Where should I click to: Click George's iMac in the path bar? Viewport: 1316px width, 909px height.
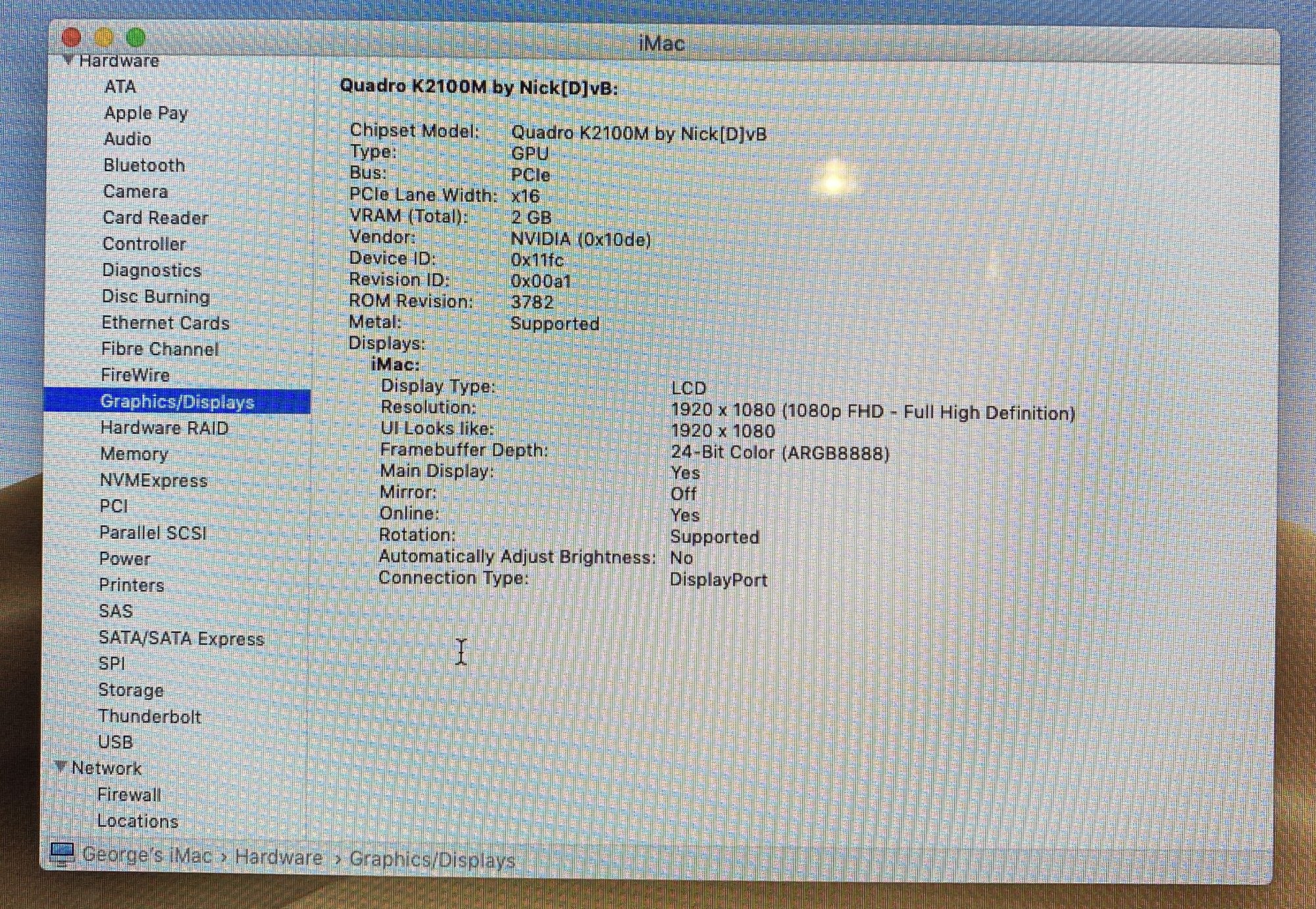coord(147,855)
